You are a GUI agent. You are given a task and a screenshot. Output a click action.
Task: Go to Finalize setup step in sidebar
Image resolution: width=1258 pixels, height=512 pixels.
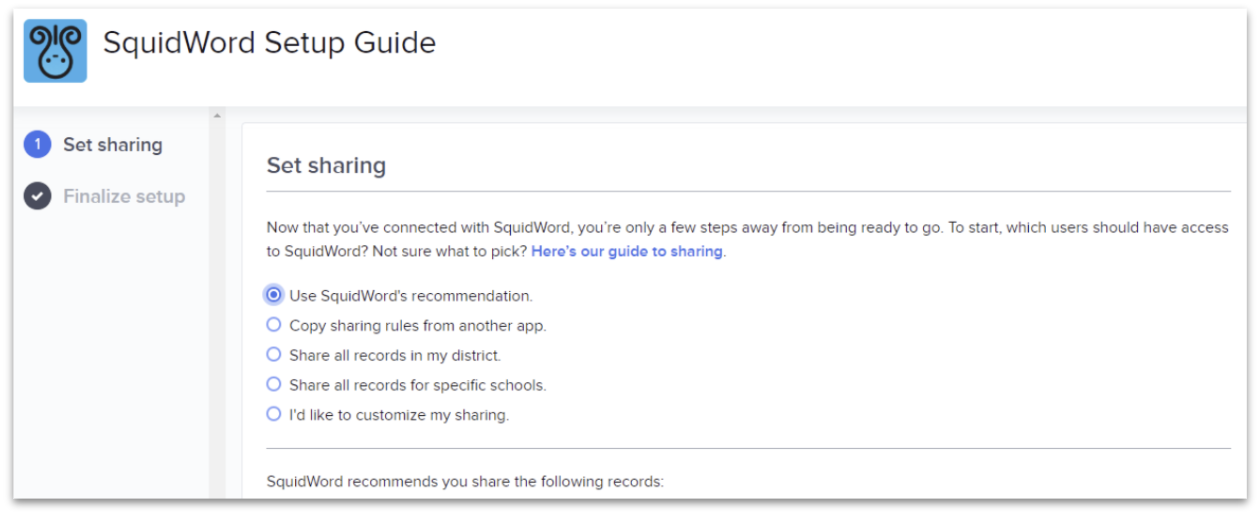point(124,196)
